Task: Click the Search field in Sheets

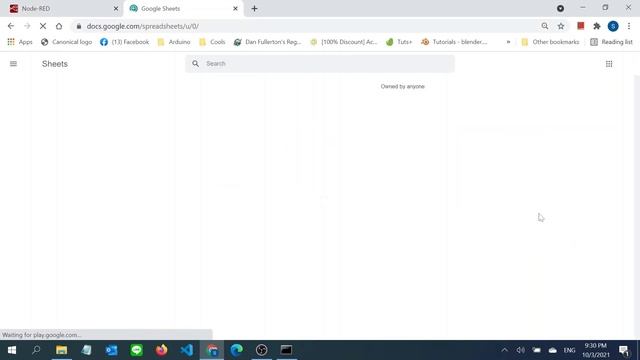Action: (320, 64)
